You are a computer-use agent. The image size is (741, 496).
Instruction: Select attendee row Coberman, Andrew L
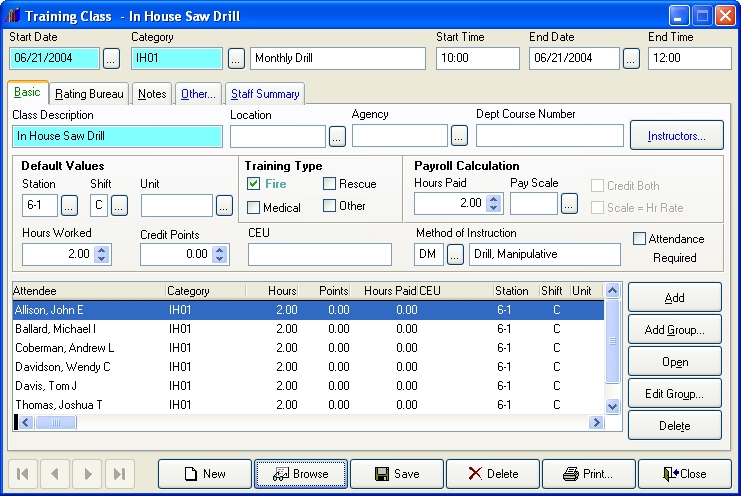pos(308,348)
